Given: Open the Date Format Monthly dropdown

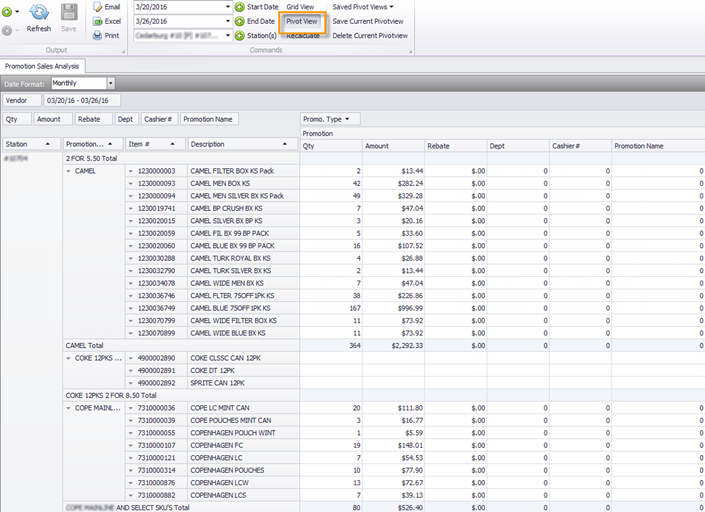Looking at the screenshot, I should 111,83.
